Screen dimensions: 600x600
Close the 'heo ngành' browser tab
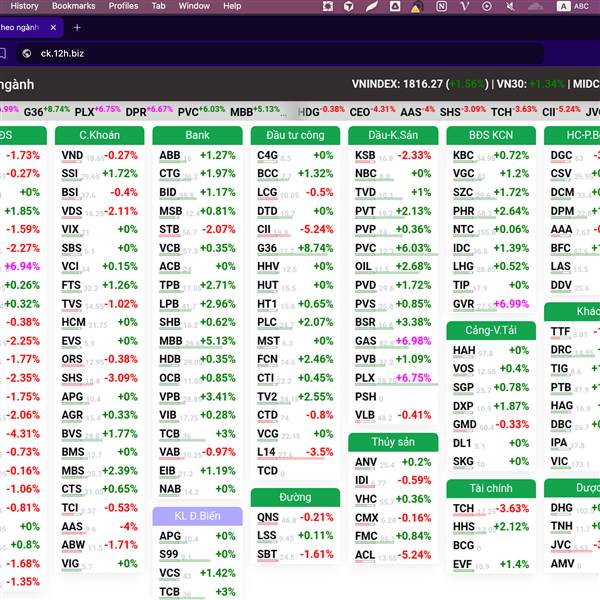tap(53, 28)
